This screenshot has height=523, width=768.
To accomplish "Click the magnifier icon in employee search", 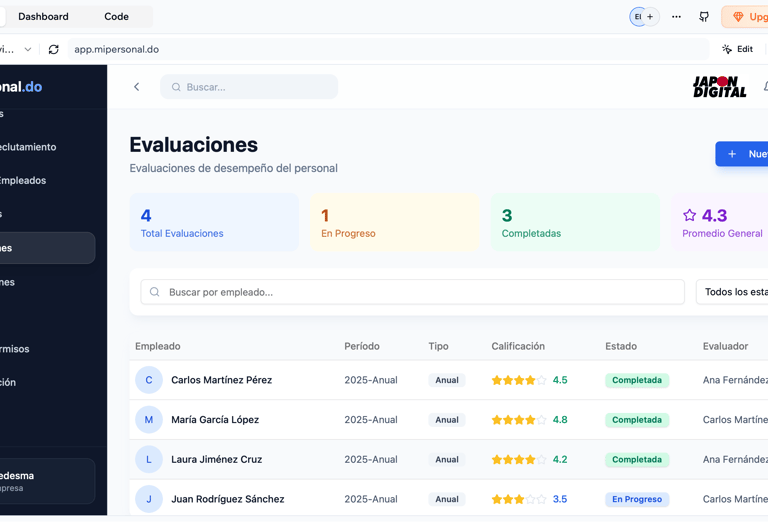I will pos(154,292).
